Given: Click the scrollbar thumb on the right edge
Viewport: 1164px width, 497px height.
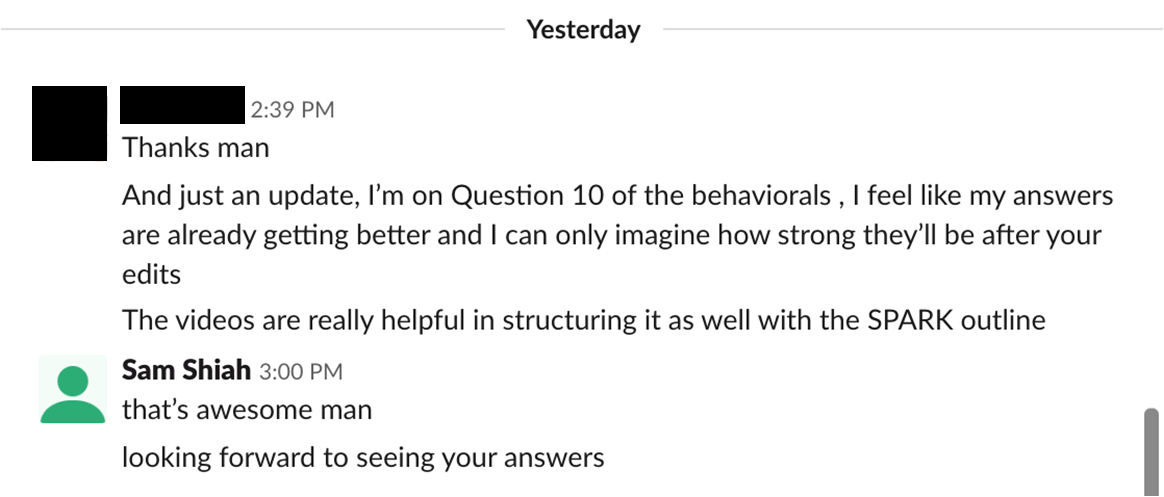Looking at the screenshot, I should point(1151,452).
